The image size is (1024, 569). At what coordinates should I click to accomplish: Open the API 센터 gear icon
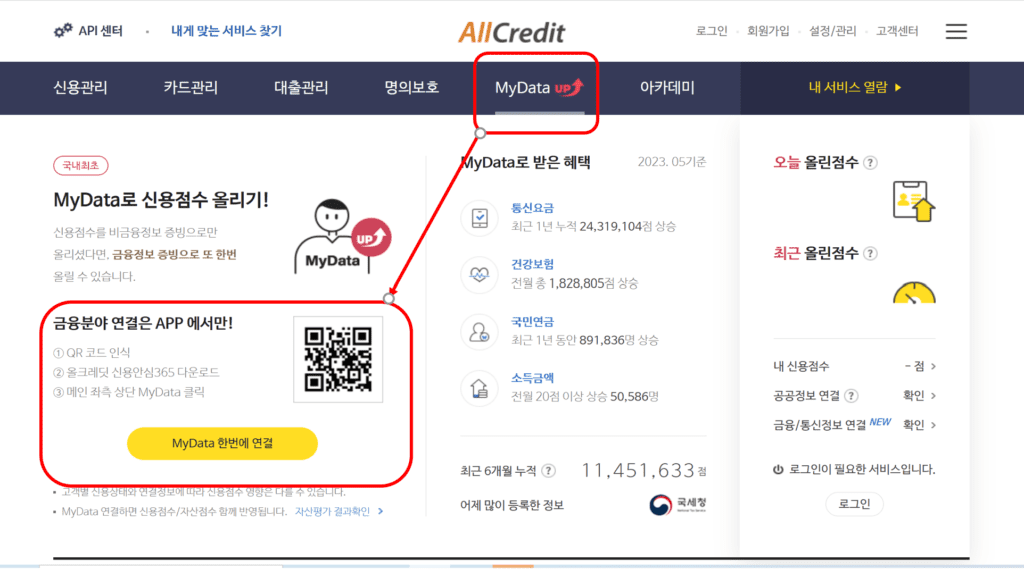click(63, 31)
